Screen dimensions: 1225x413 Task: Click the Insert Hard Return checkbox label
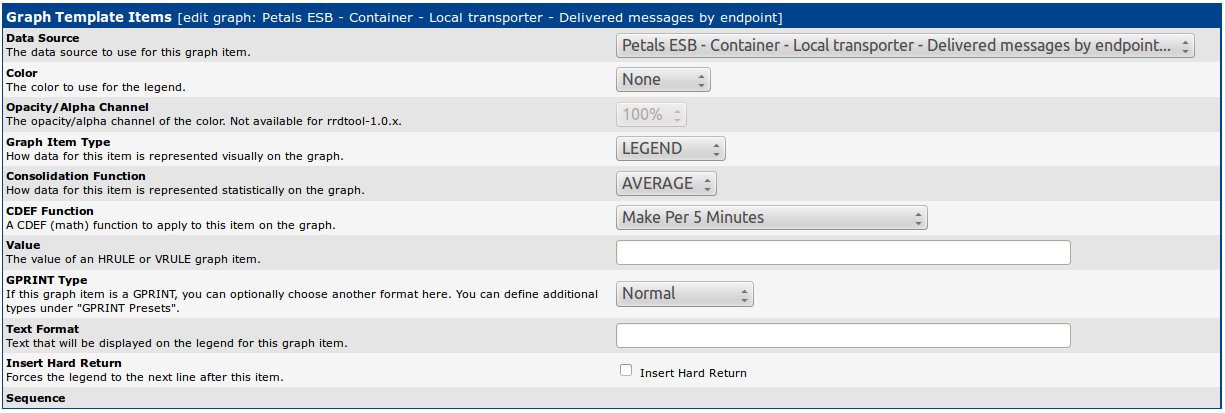point(693,373)
